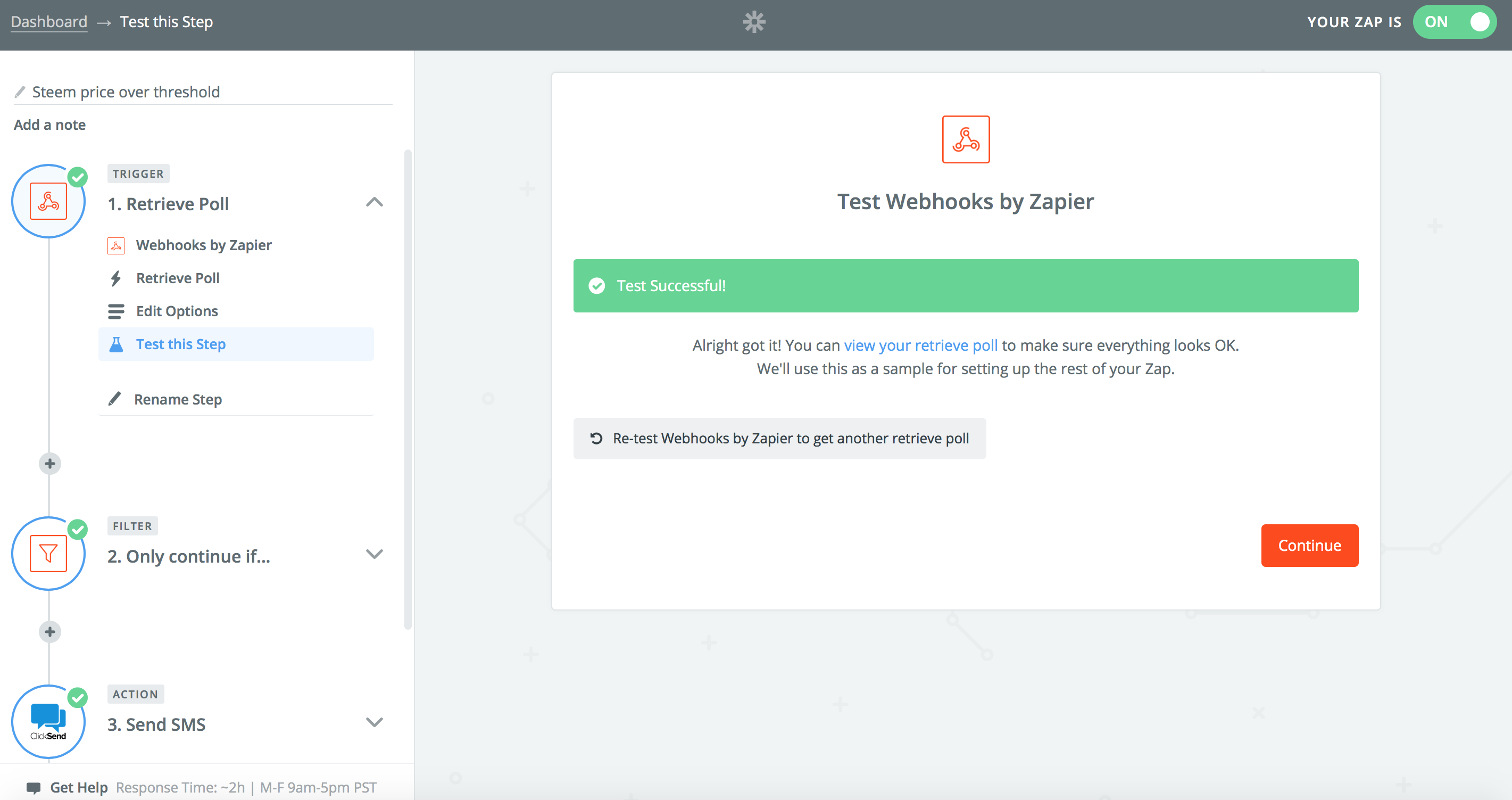Image resolution: width=1512 pixels, height=800 pixels.
Task: Expand the Only continue if filter step
Action: coord(375,554)
